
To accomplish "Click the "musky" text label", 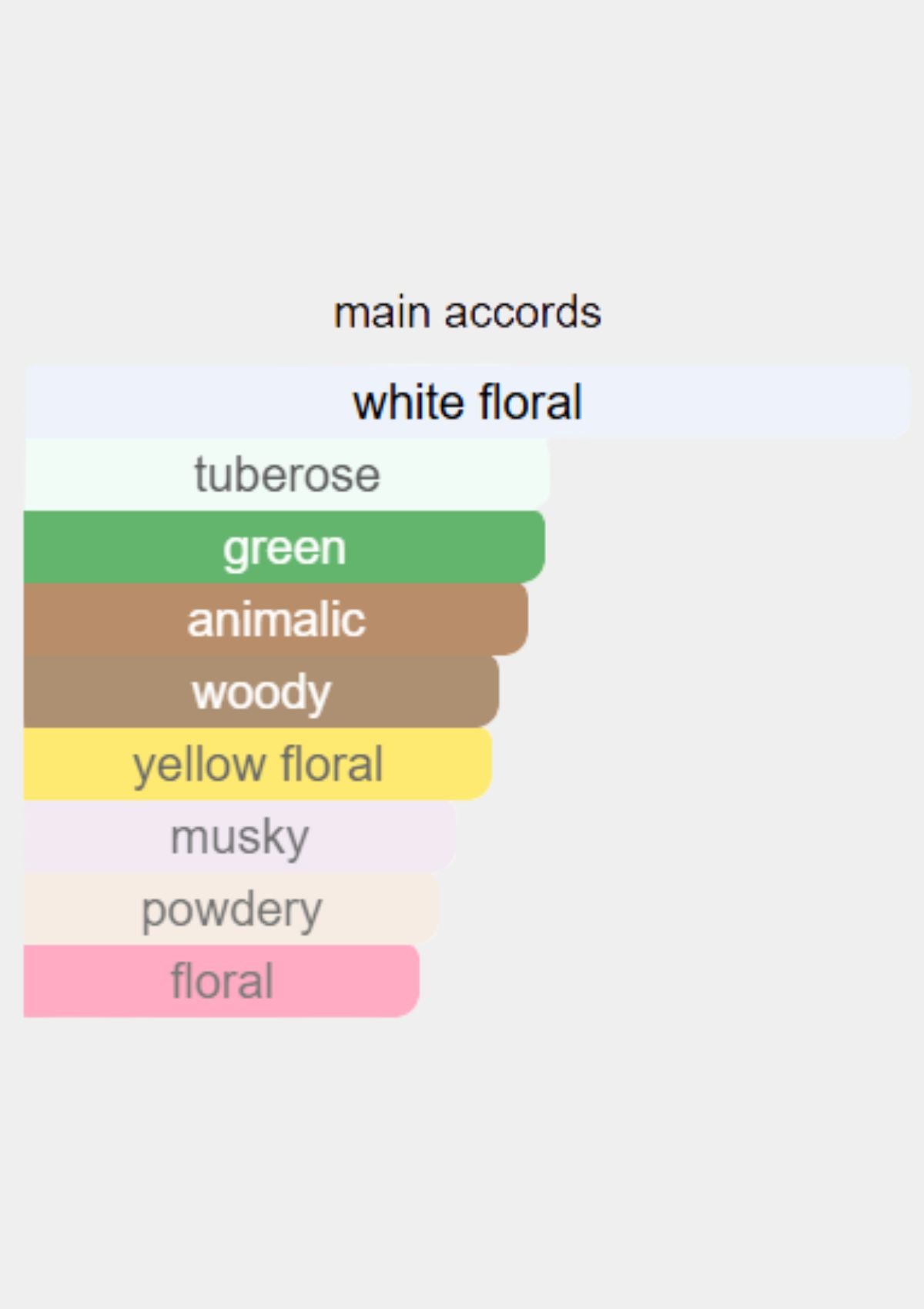I will tap(239, 838).
